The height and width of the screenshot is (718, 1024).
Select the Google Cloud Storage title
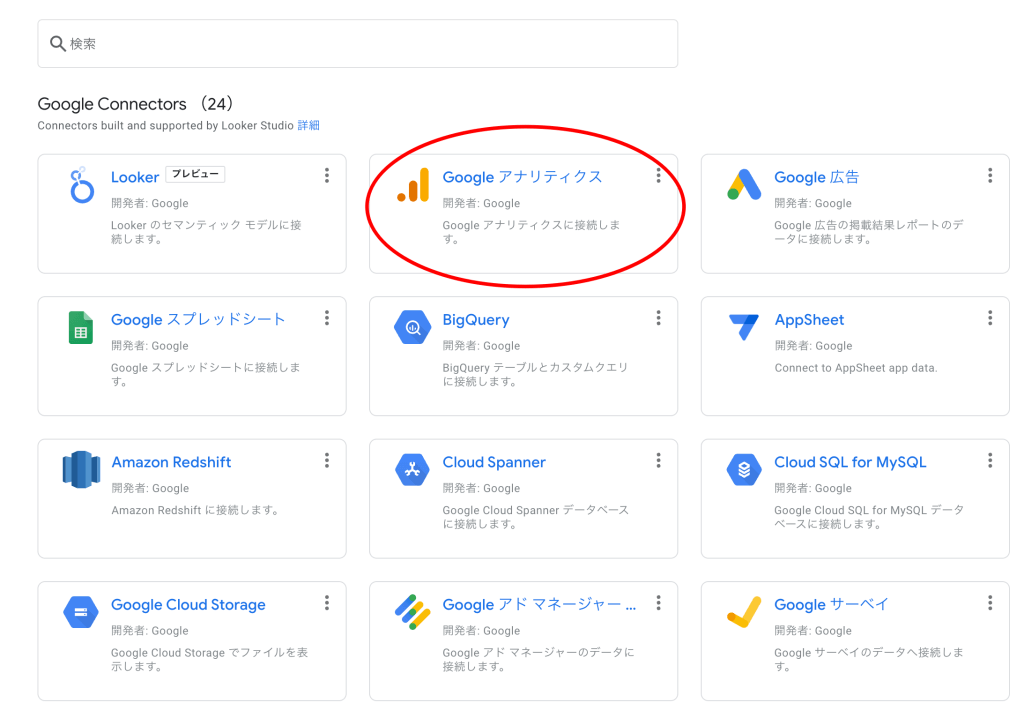tap(188, 604)
